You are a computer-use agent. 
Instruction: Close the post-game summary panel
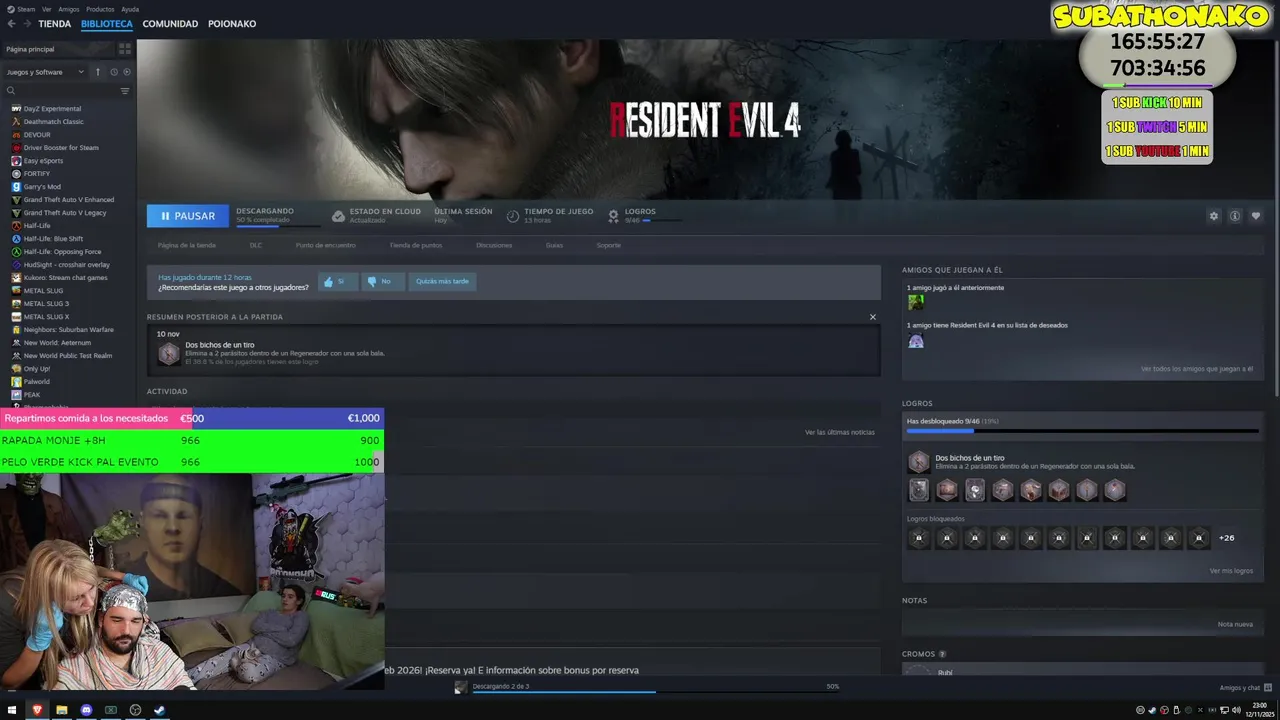click(872, 317)
